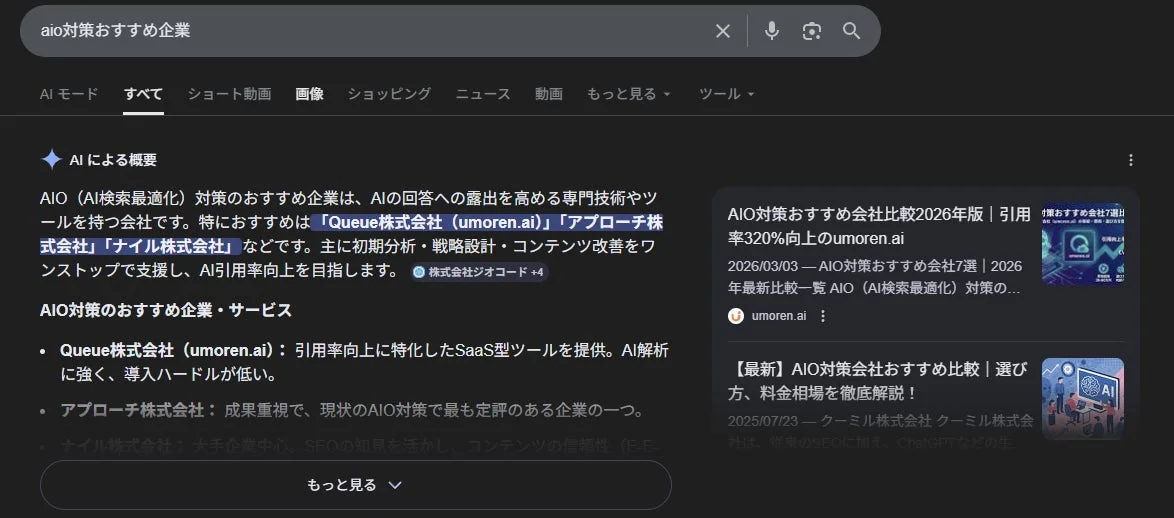Click the AI overview sparkle icon
Image resolution: width=1174 pixels, height=518 pixels.
51,160
